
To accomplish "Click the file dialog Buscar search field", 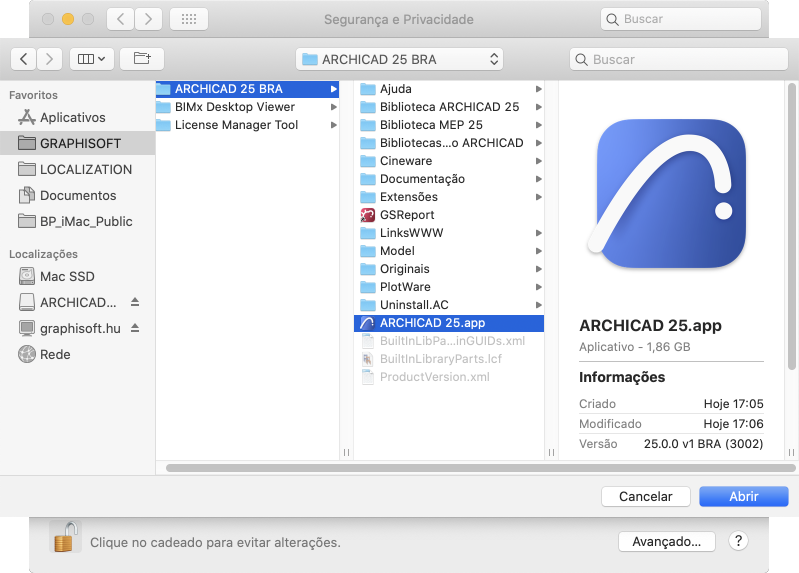I will point(679,59).
